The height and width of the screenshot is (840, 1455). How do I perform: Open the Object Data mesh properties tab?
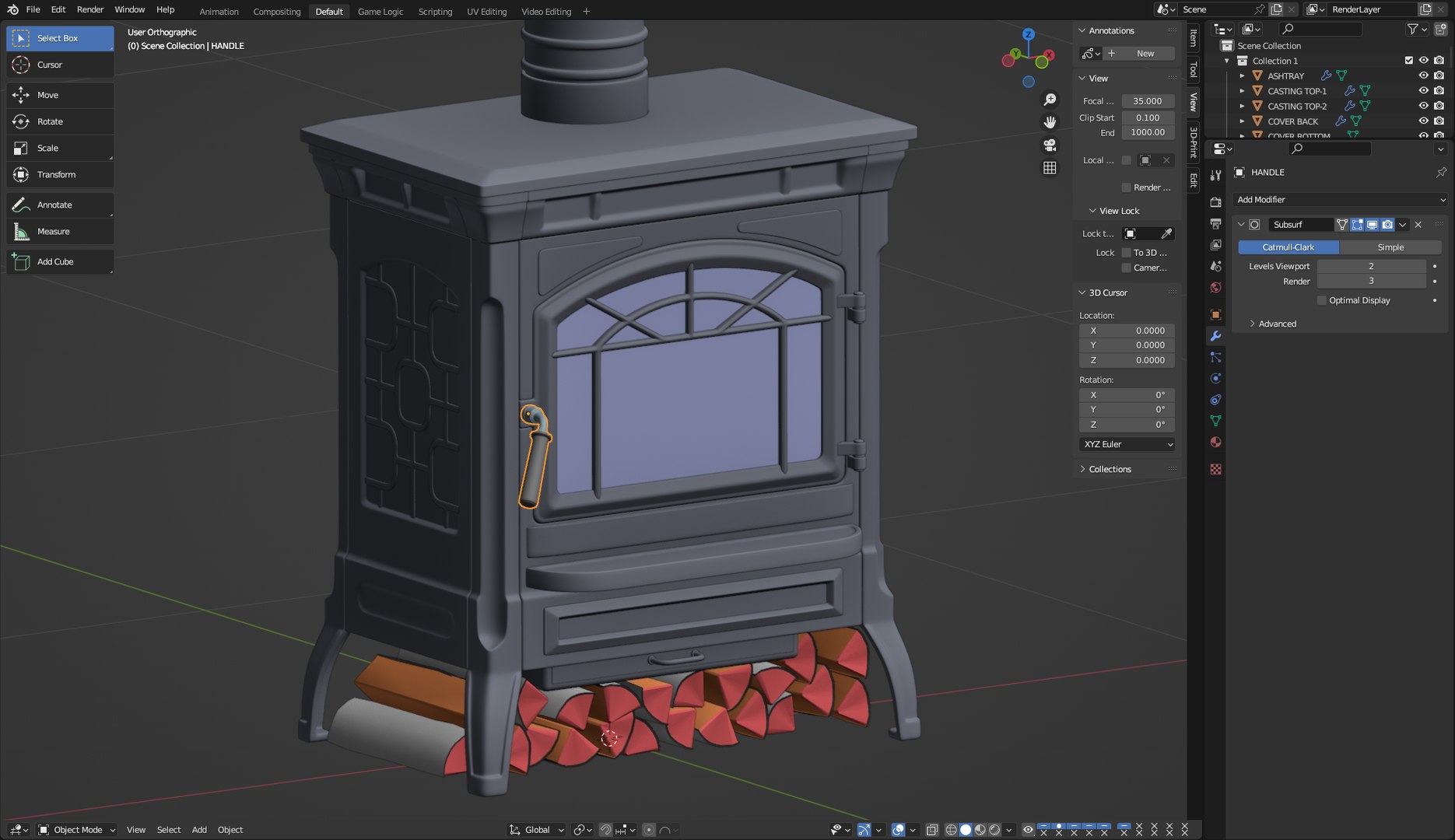[x=1215, y=421]
